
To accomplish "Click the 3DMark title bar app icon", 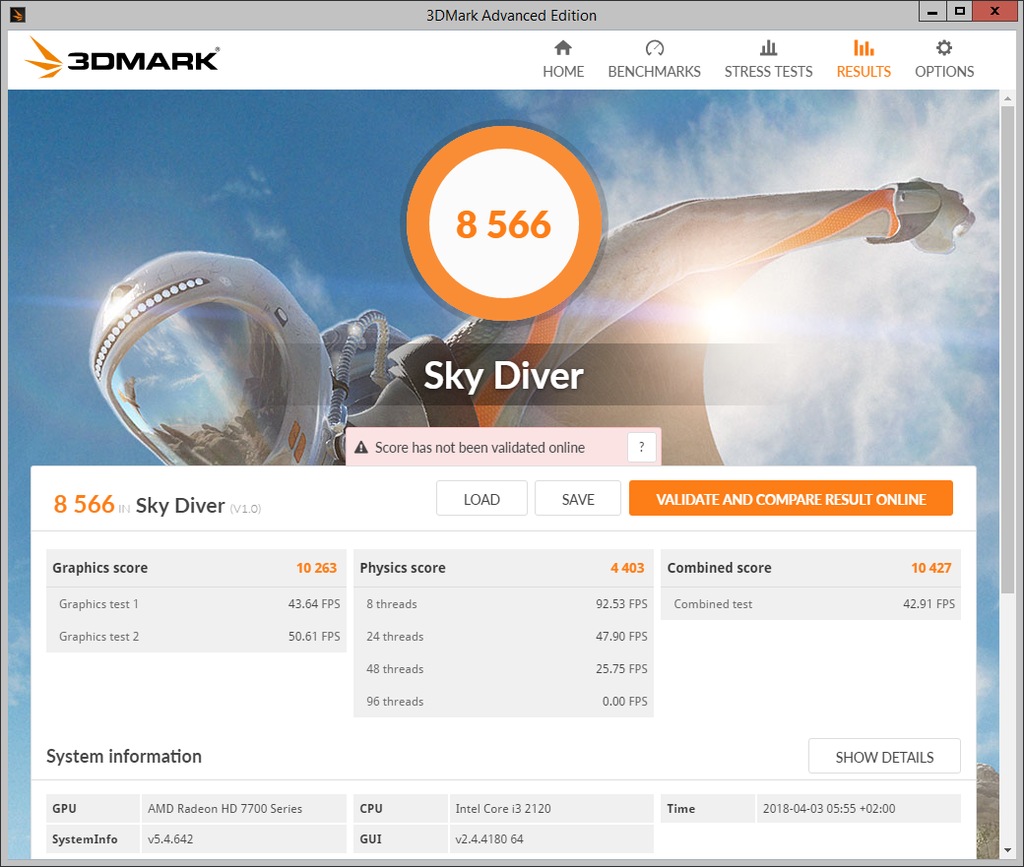I will 18,14.
